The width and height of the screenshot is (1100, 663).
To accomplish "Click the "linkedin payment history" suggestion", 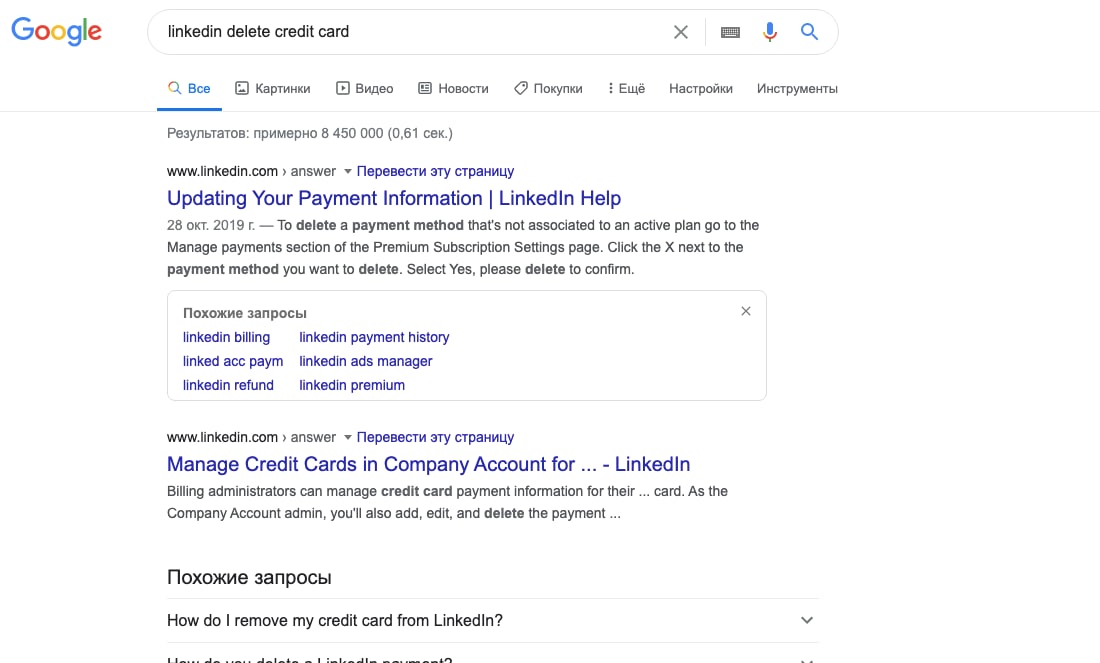I will (374, 337).
